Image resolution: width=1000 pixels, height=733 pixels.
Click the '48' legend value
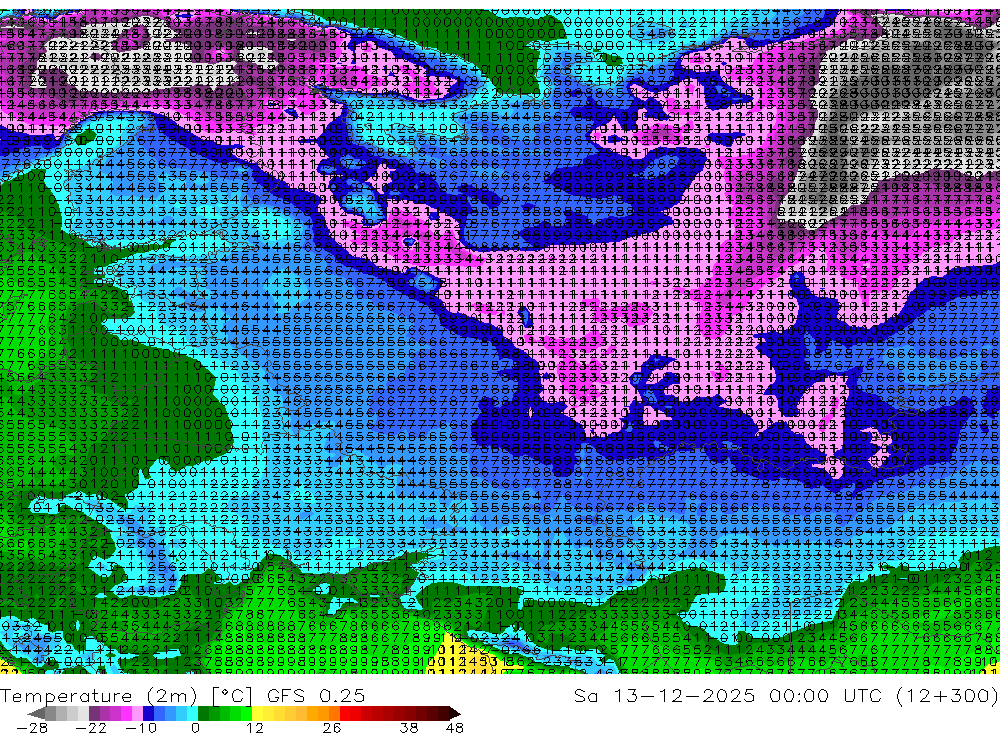(x=455, y=728)
